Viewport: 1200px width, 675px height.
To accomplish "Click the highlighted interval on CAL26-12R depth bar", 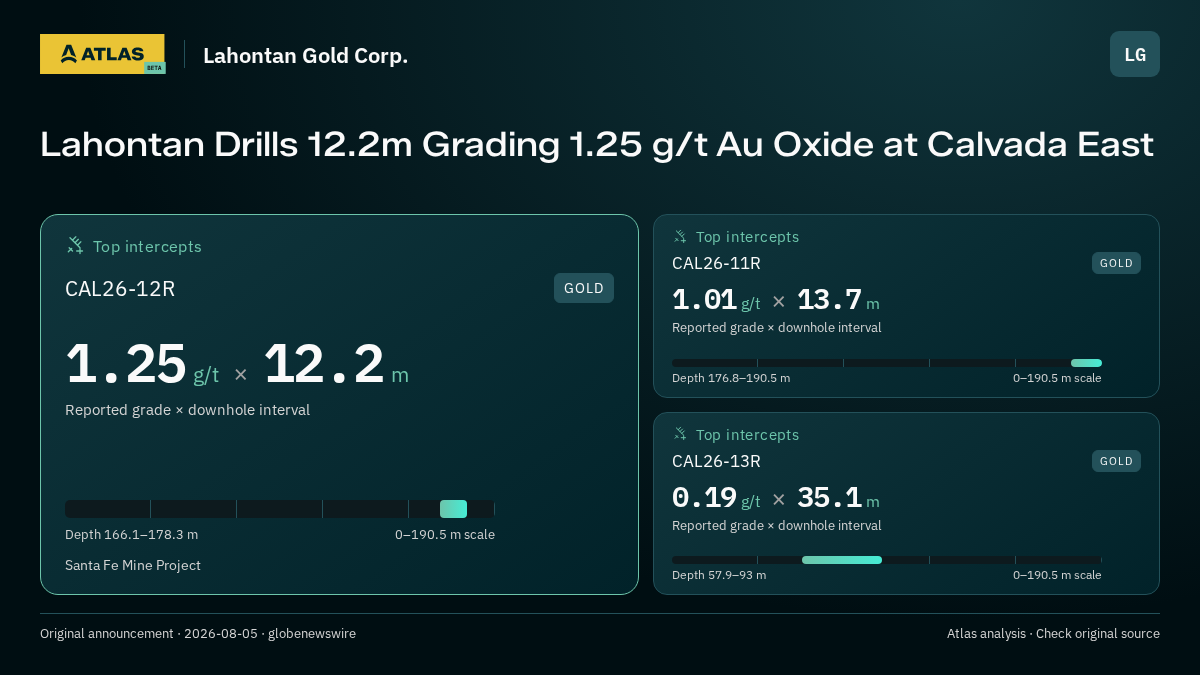I will pos(453,509).
